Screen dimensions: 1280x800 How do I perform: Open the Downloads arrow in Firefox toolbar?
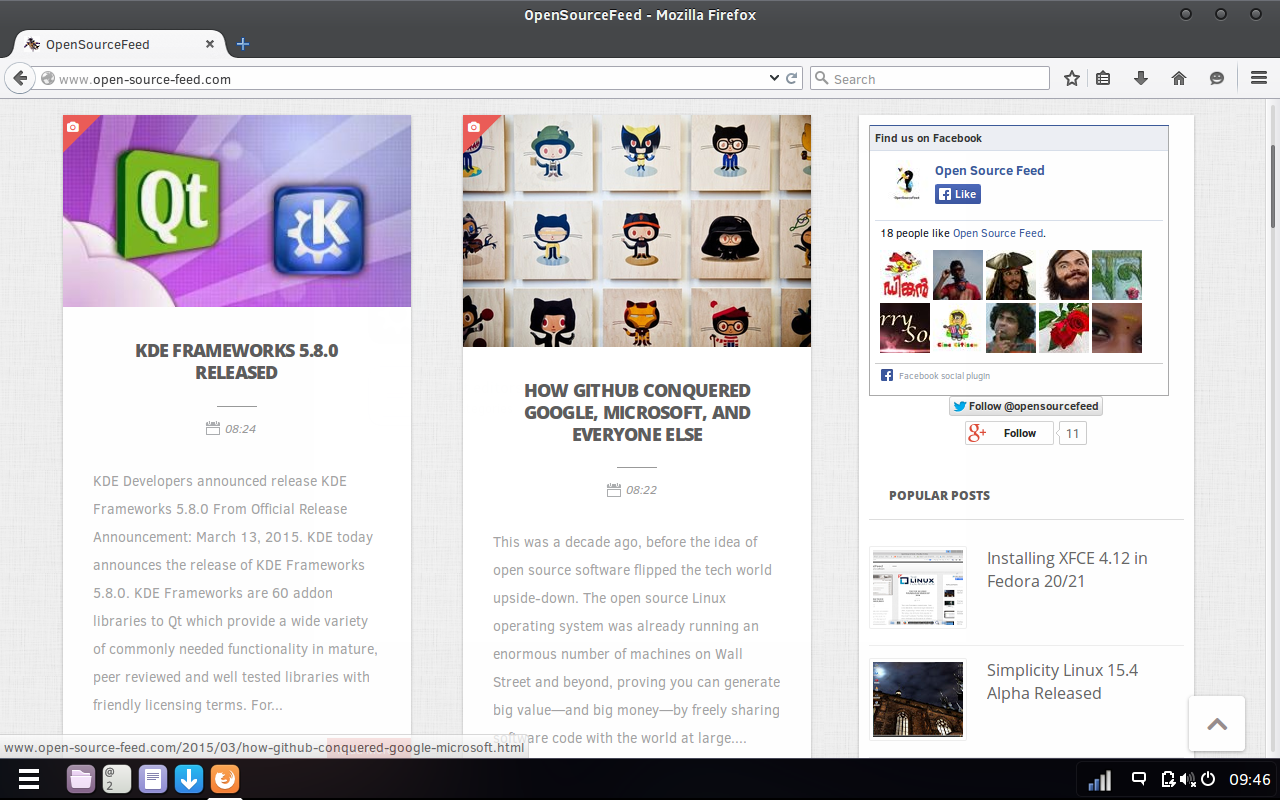(1140, 78)
